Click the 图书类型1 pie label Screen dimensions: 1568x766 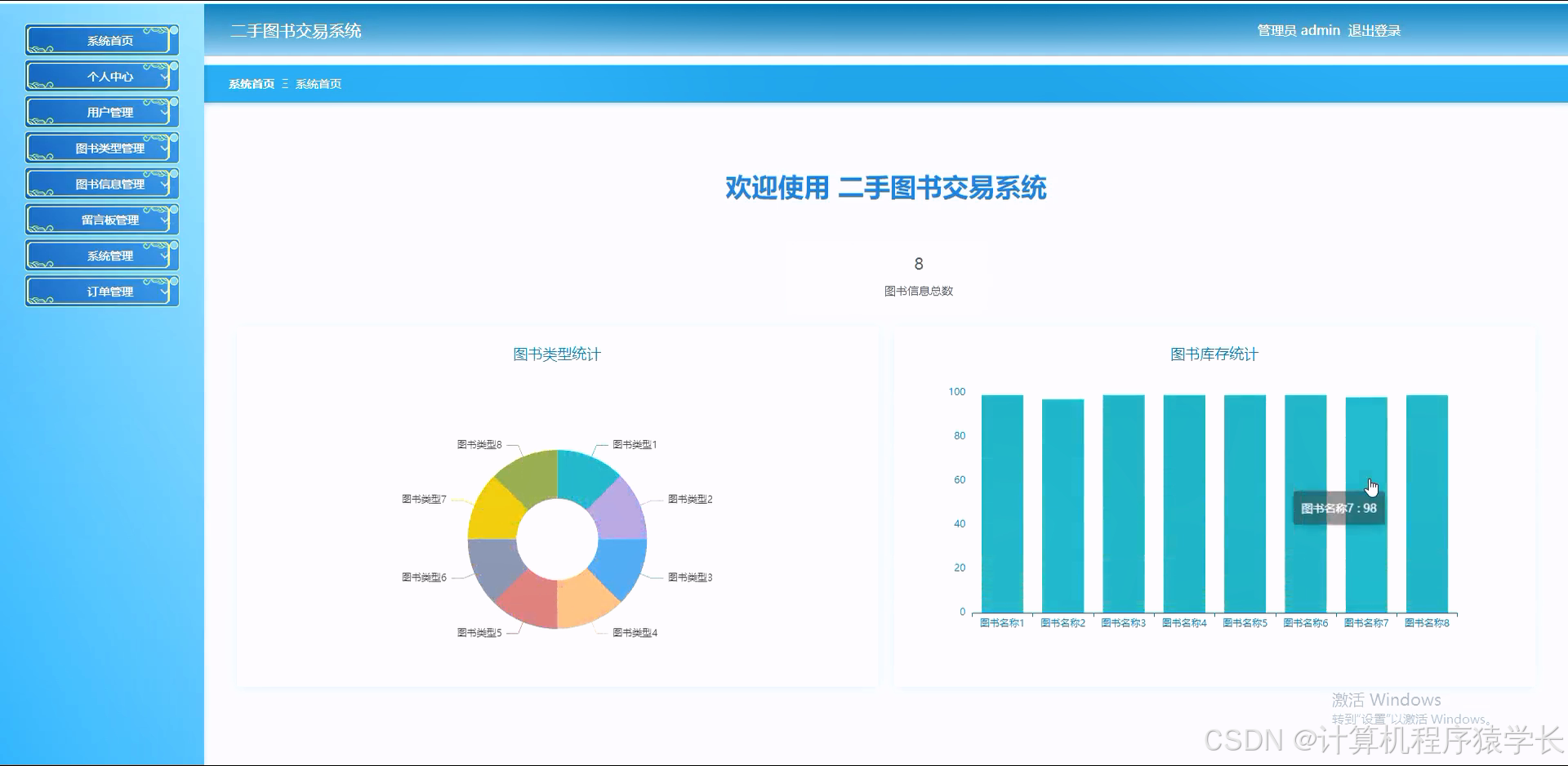pos(635,444)
